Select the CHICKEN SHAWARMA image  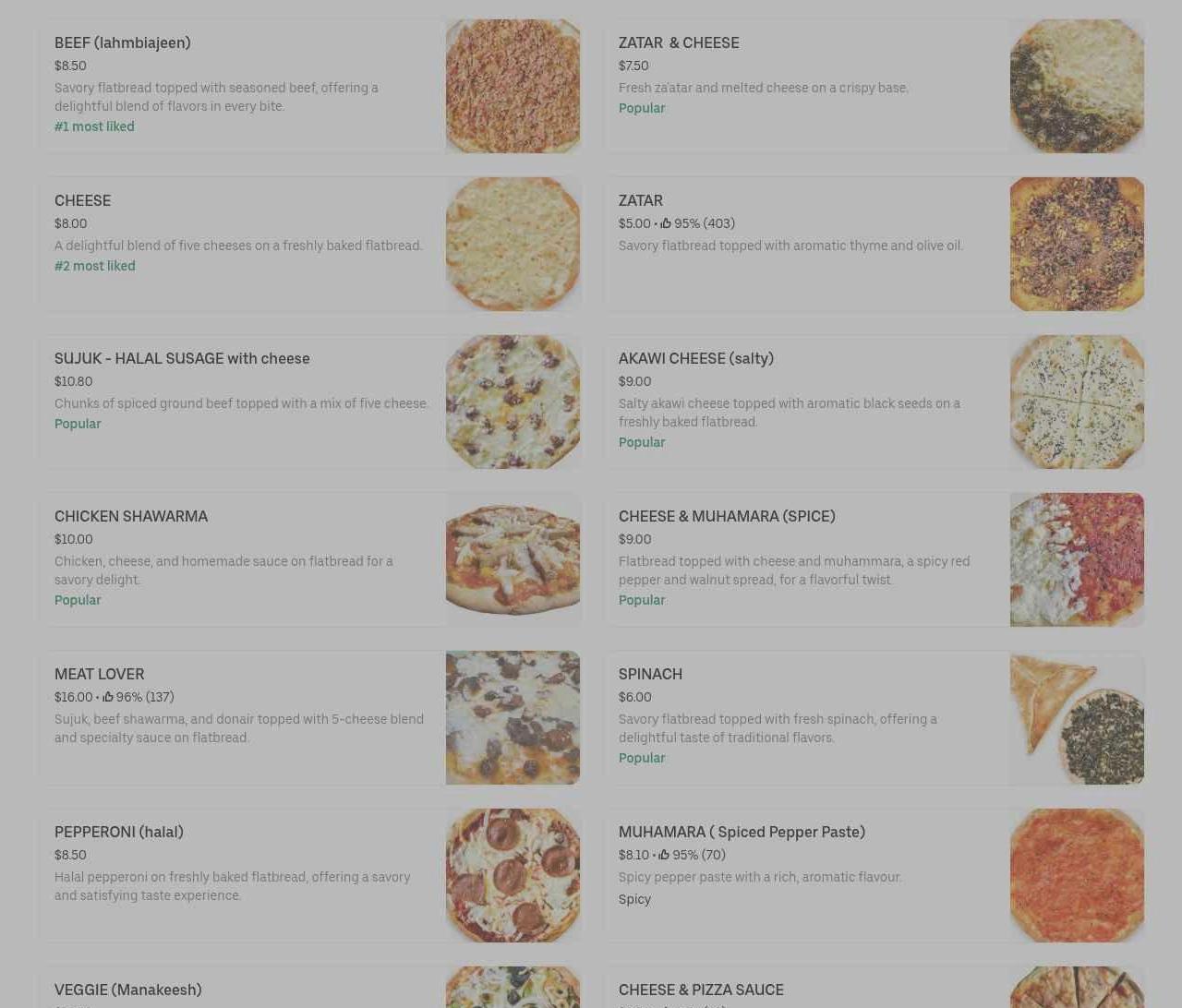click(513, 559)
